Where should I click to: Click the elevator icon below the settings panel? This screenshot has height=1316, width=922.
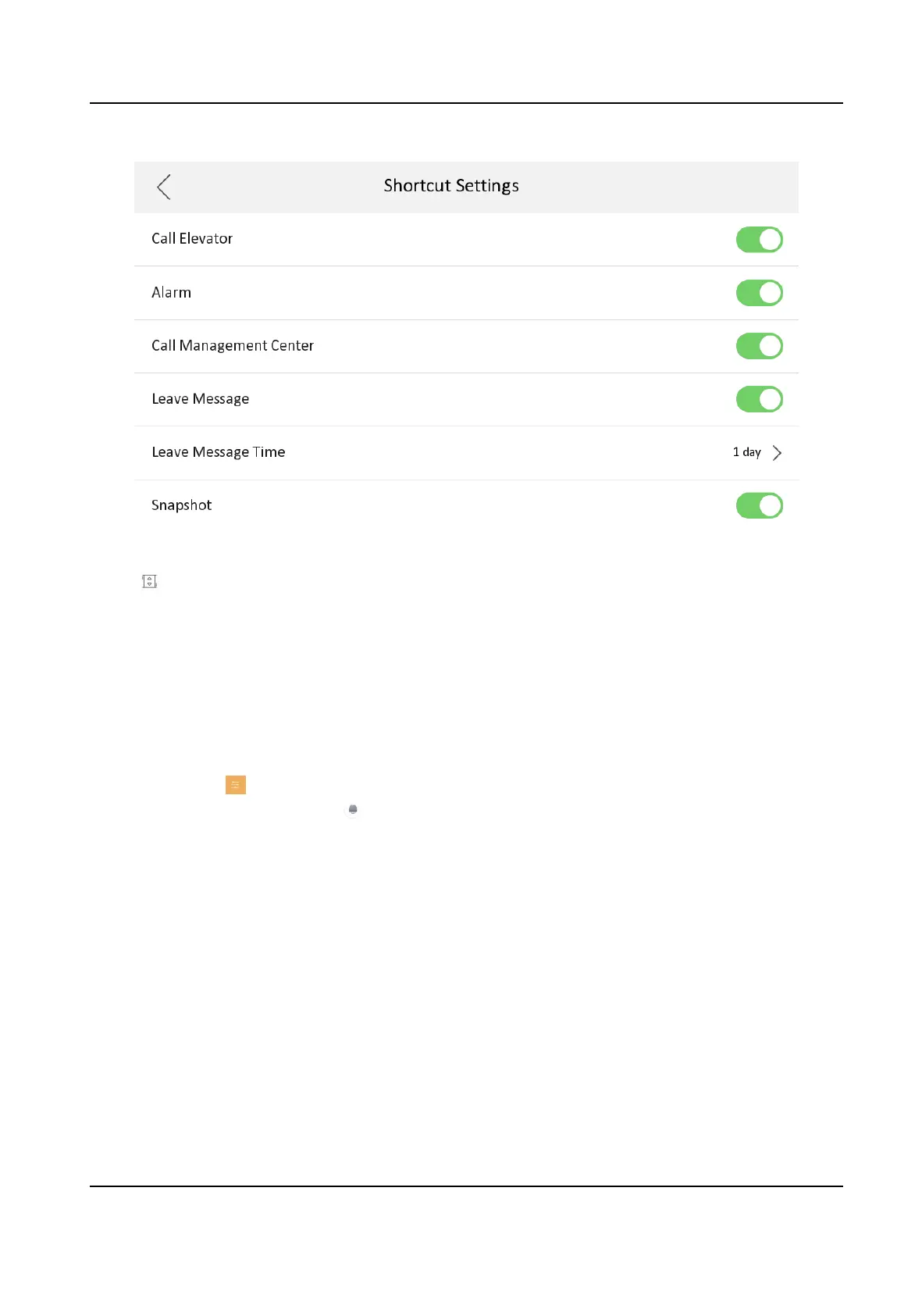tap(150, 581)
